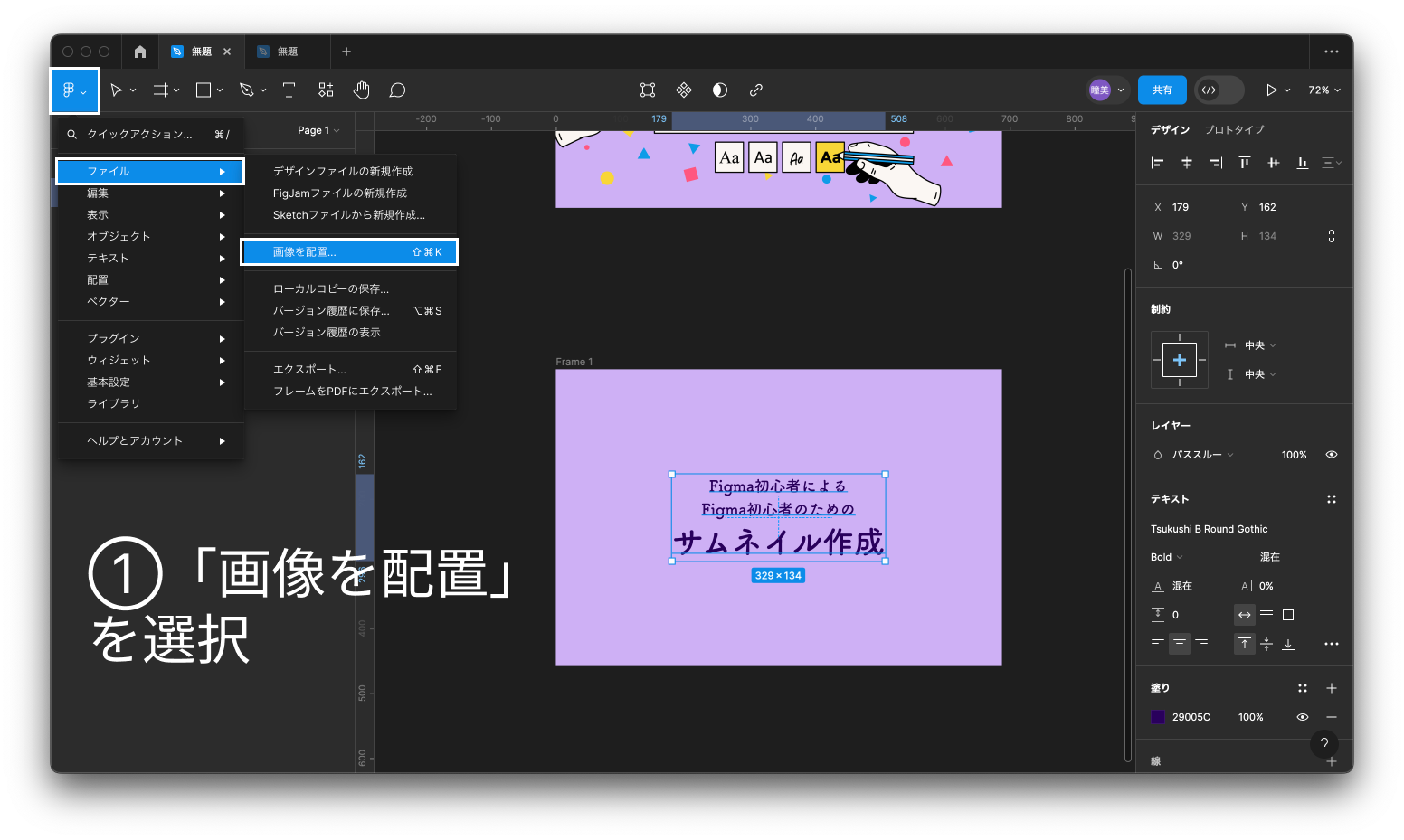Expand the パススルー blend mode dropdown
The image size is (1404, 840).
[1202, 455]
